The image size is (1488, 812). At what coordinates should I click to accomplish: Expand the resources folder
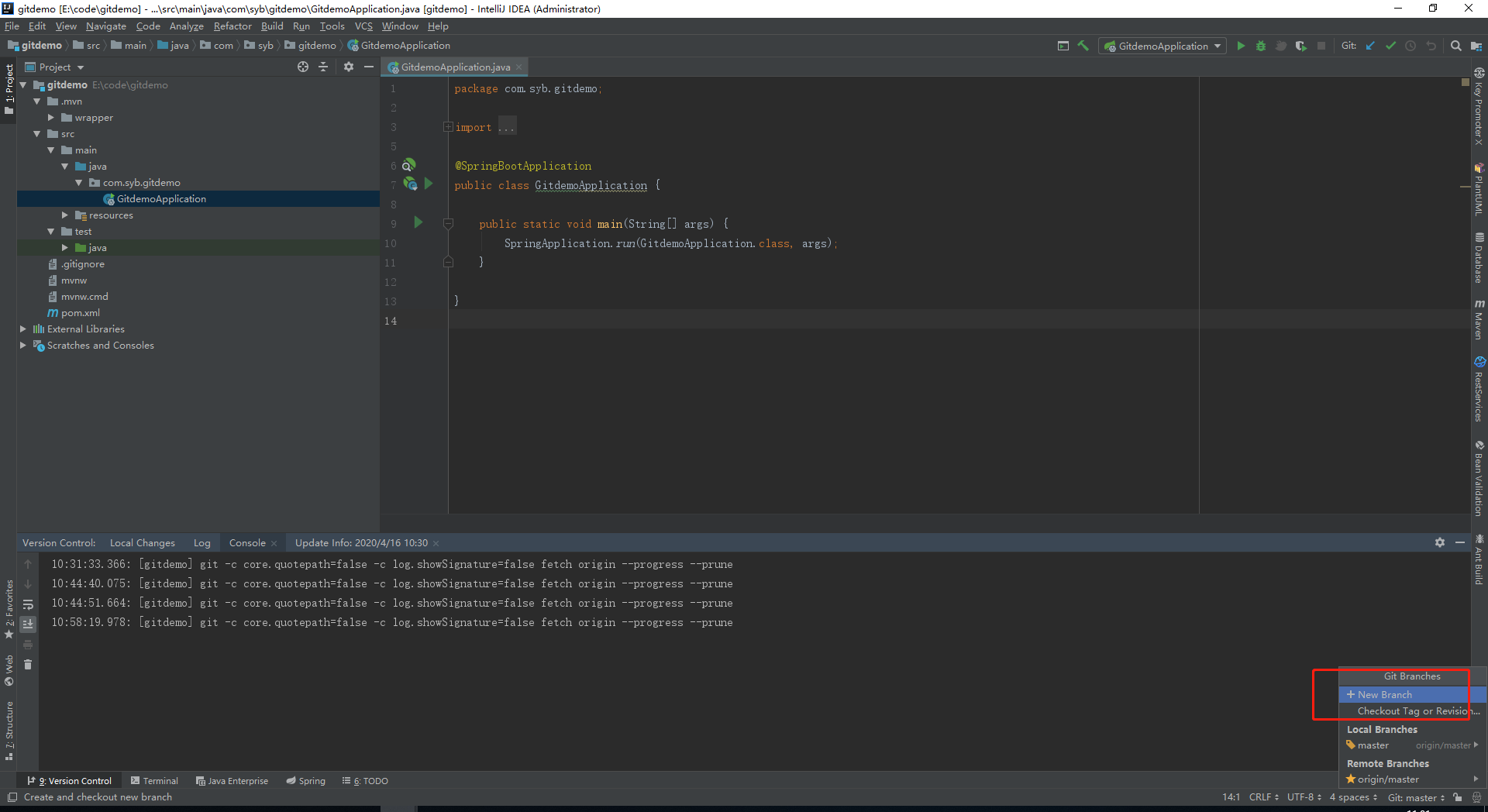pos(65,215)
